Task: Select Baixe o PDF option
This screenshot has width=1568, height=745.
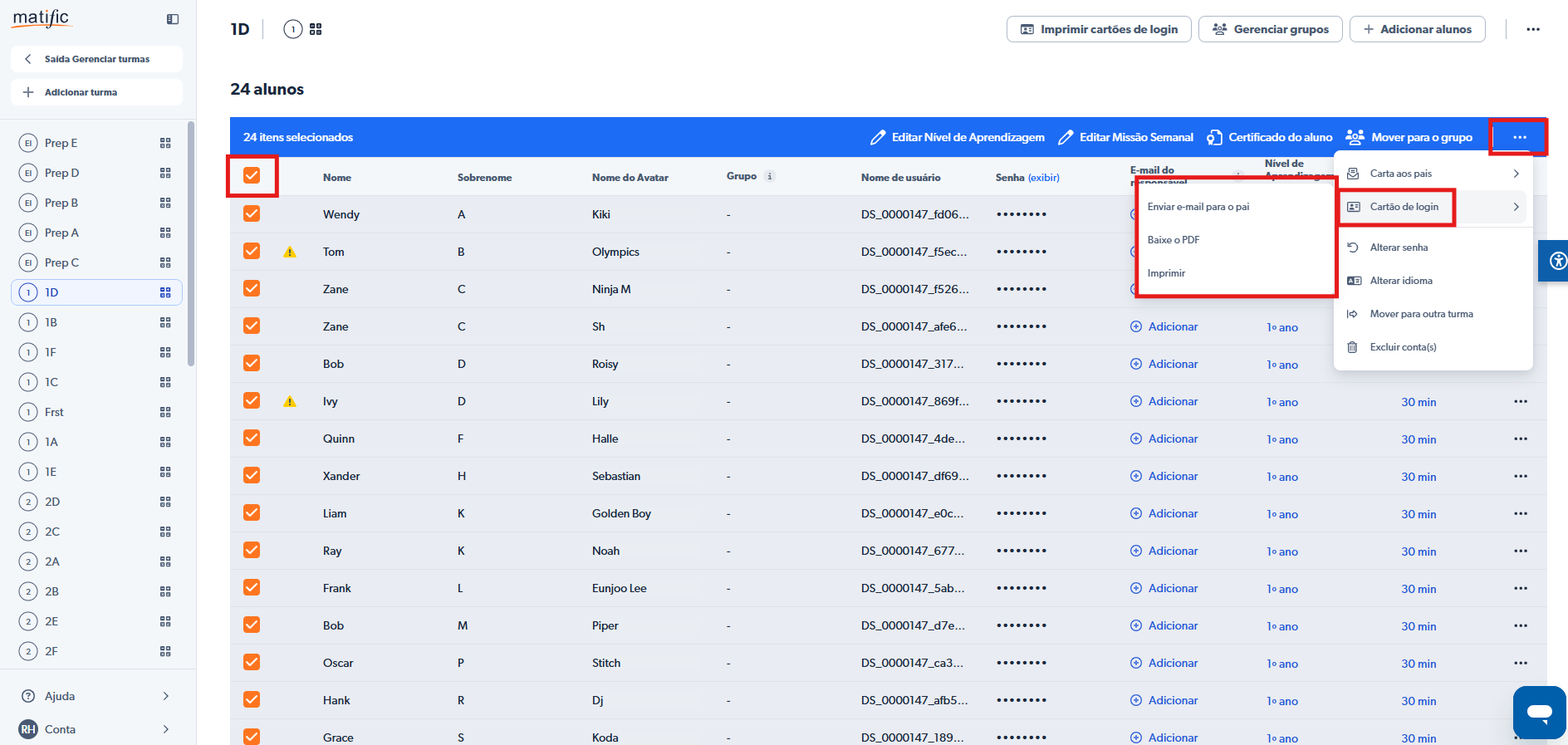Action: coord(1174,240)
